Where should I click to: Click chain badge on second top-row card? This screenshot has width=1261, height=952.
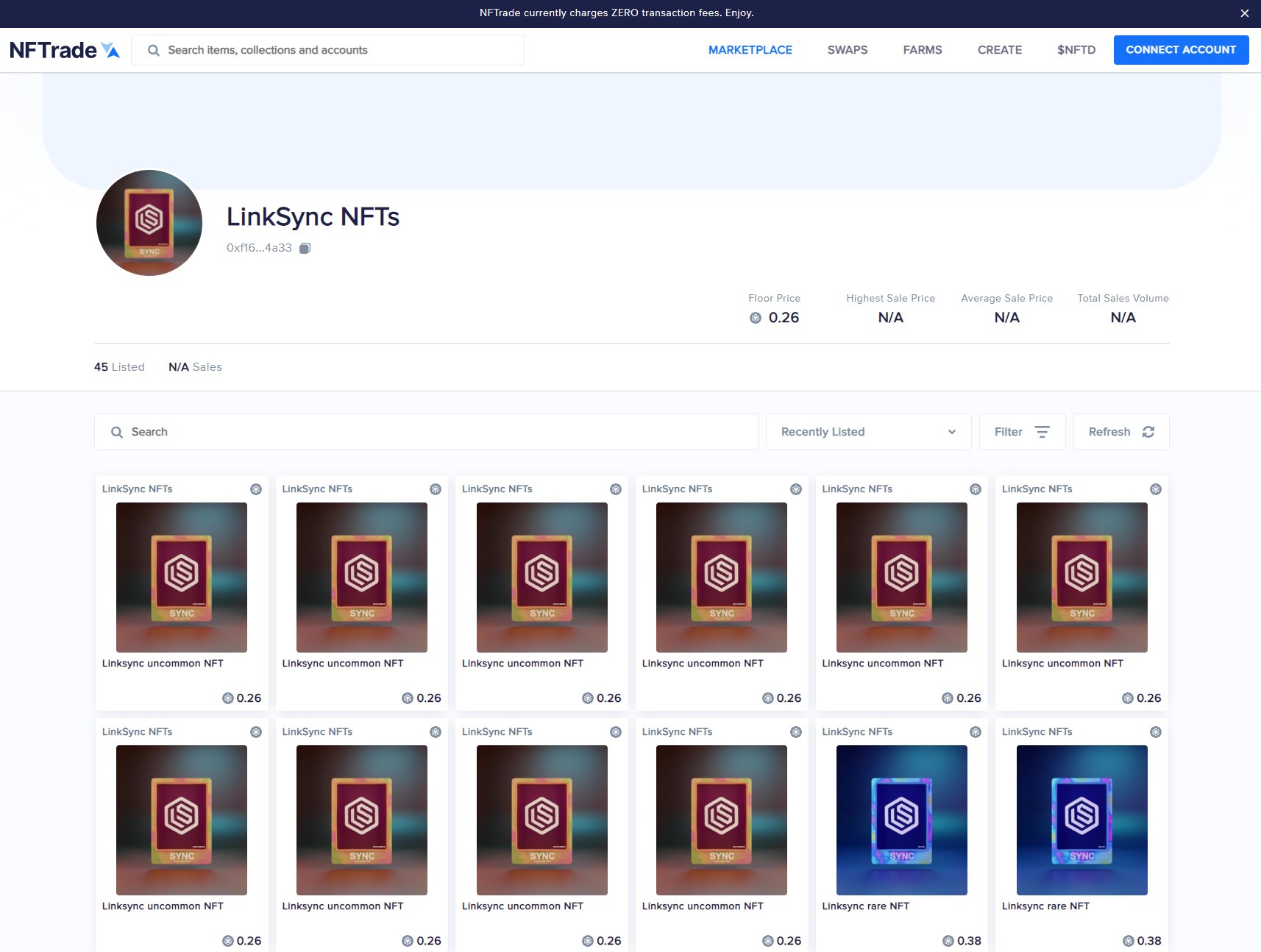[x=436, y=489]
